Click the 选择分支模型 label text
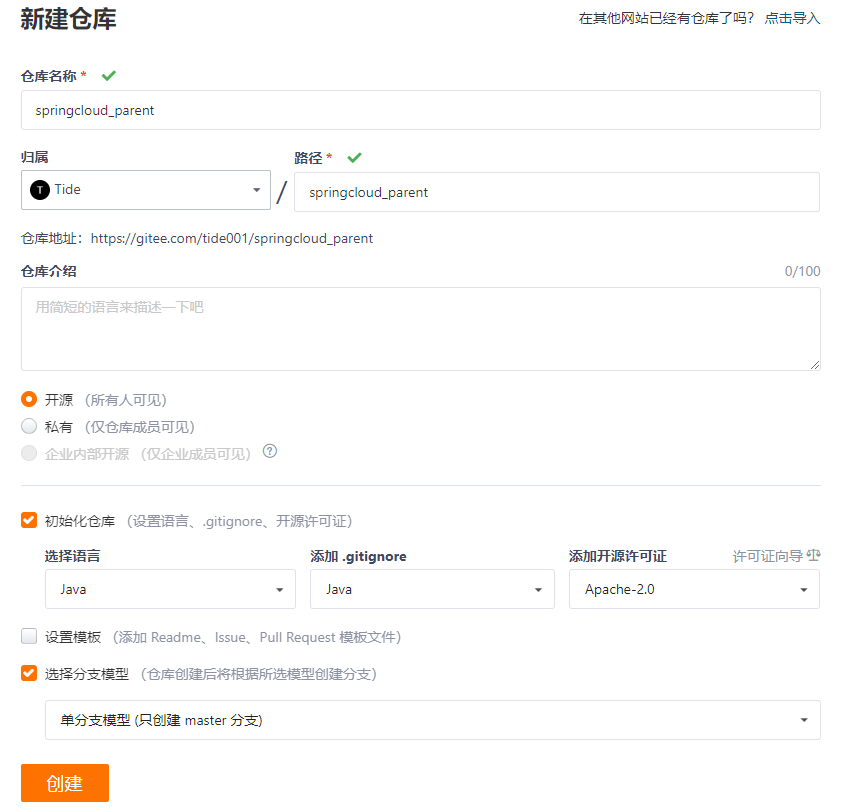The image size is (843, 810). click(x=87, y=673)
